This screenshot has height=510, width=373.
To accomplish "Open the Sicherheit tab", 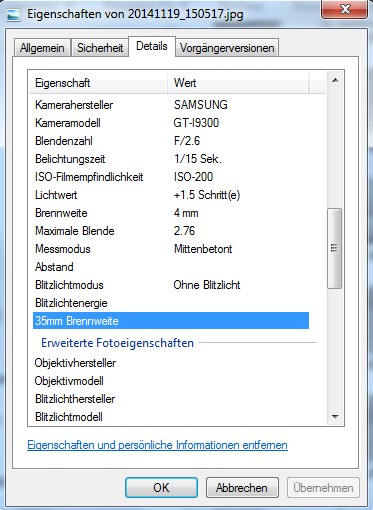I will tap(100, 48).
